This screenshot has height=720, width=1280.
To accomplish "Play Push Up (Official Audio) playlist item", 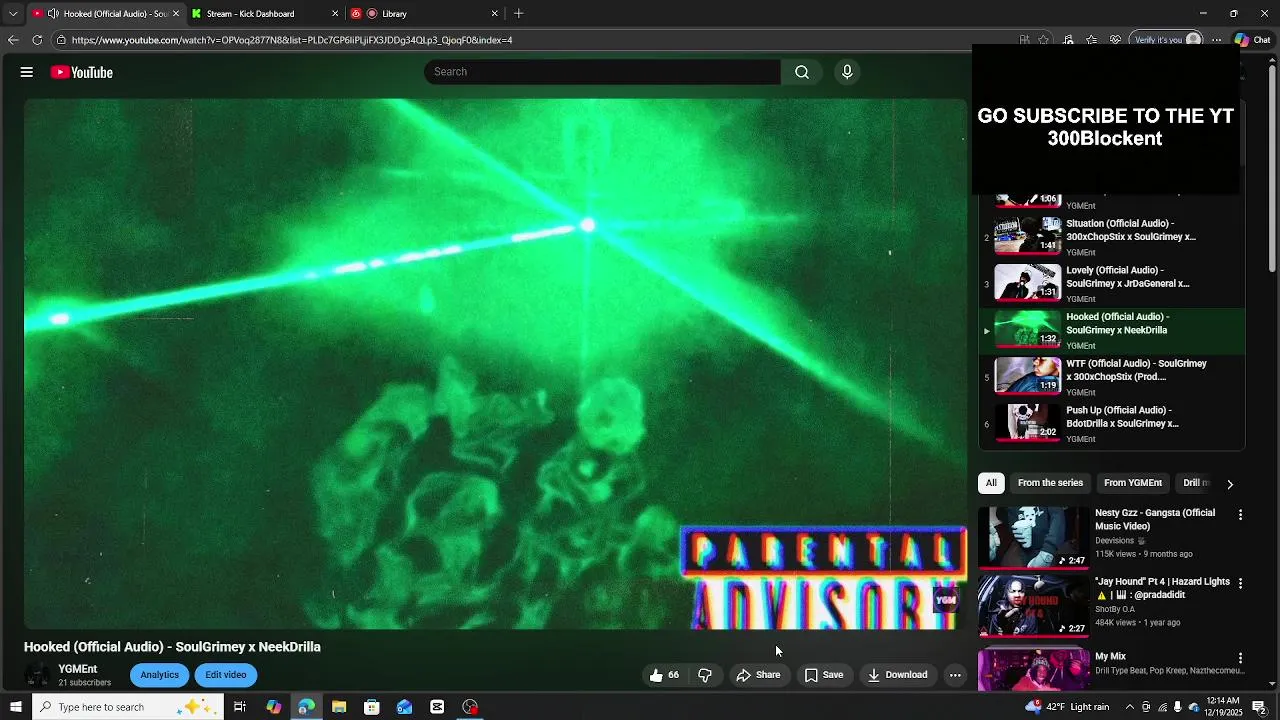I will coord(1112,424).
